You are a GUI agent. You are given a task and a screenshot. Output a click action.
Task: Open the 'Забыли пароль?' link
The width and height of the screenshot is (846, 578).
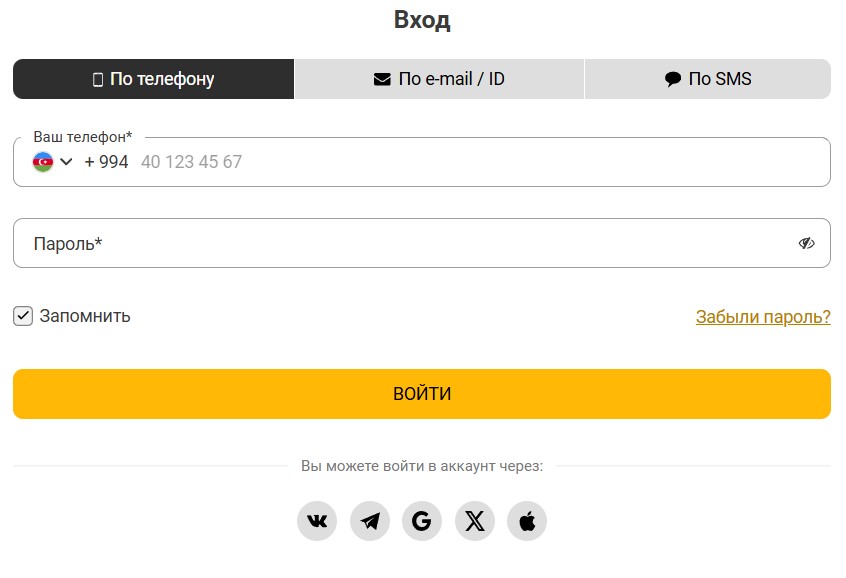[763, 317]
